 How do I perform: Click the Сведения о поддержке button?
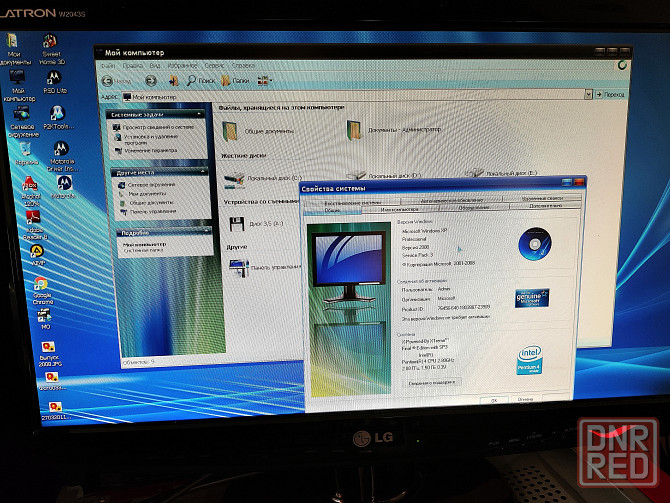[x=432, y=382]
